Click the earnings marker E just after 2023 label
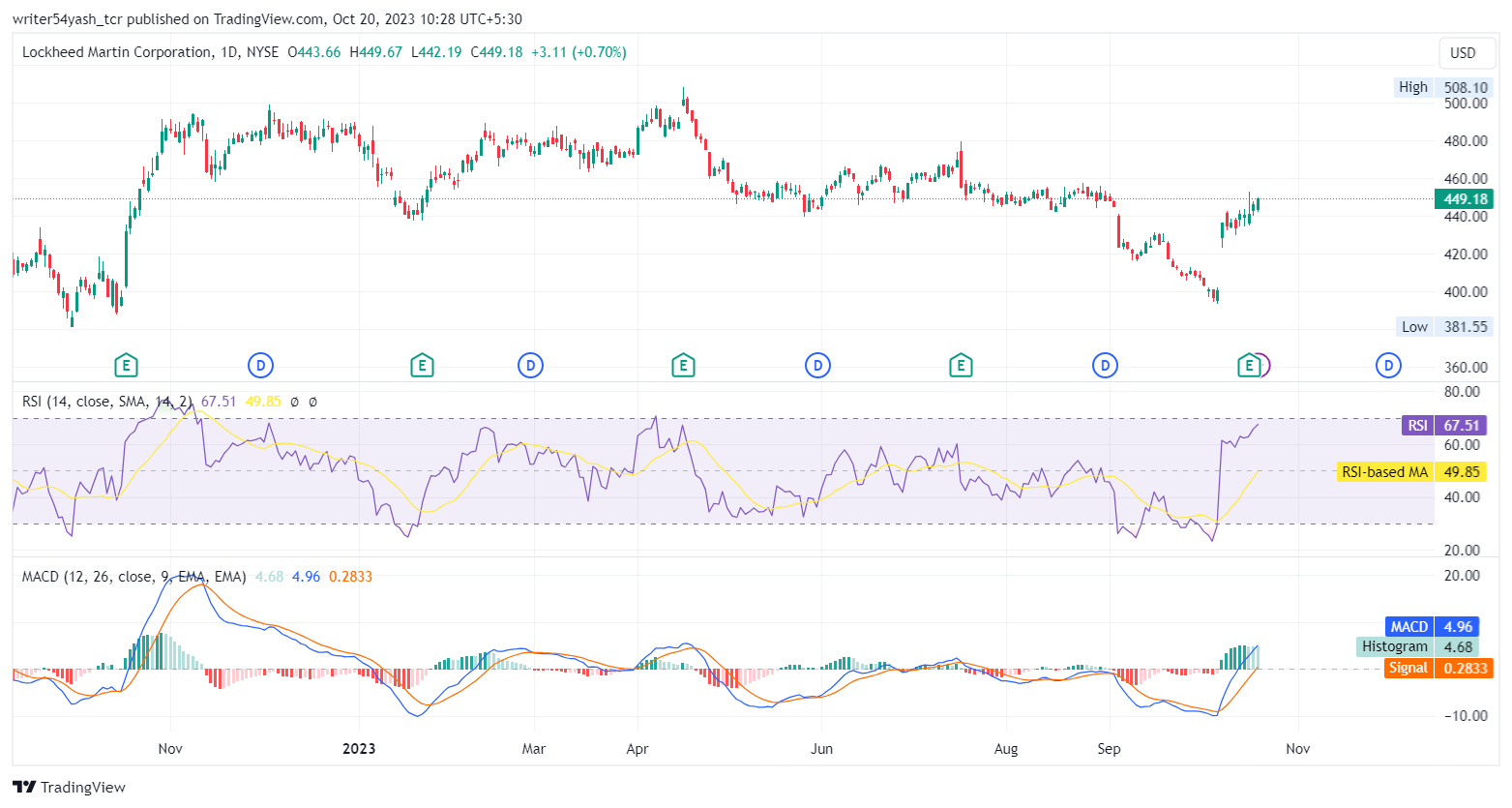Image resolution: width=1512 pixels, height=808 pixels. pos(421,366)
